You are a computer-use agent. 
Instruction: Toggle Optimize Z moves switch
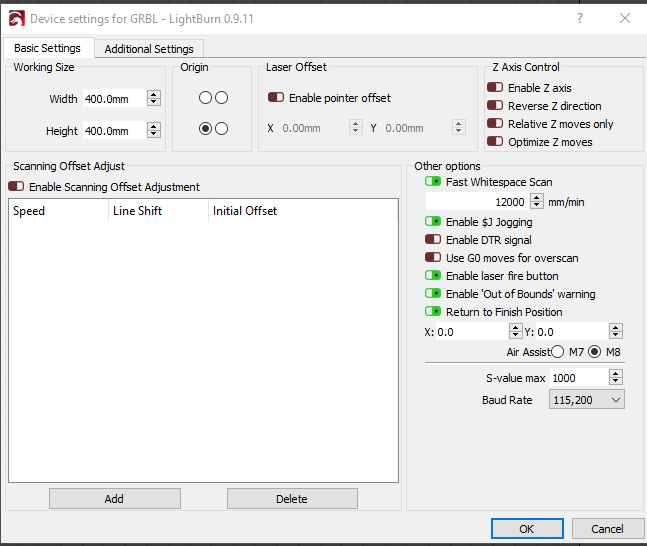click(495, 142)
